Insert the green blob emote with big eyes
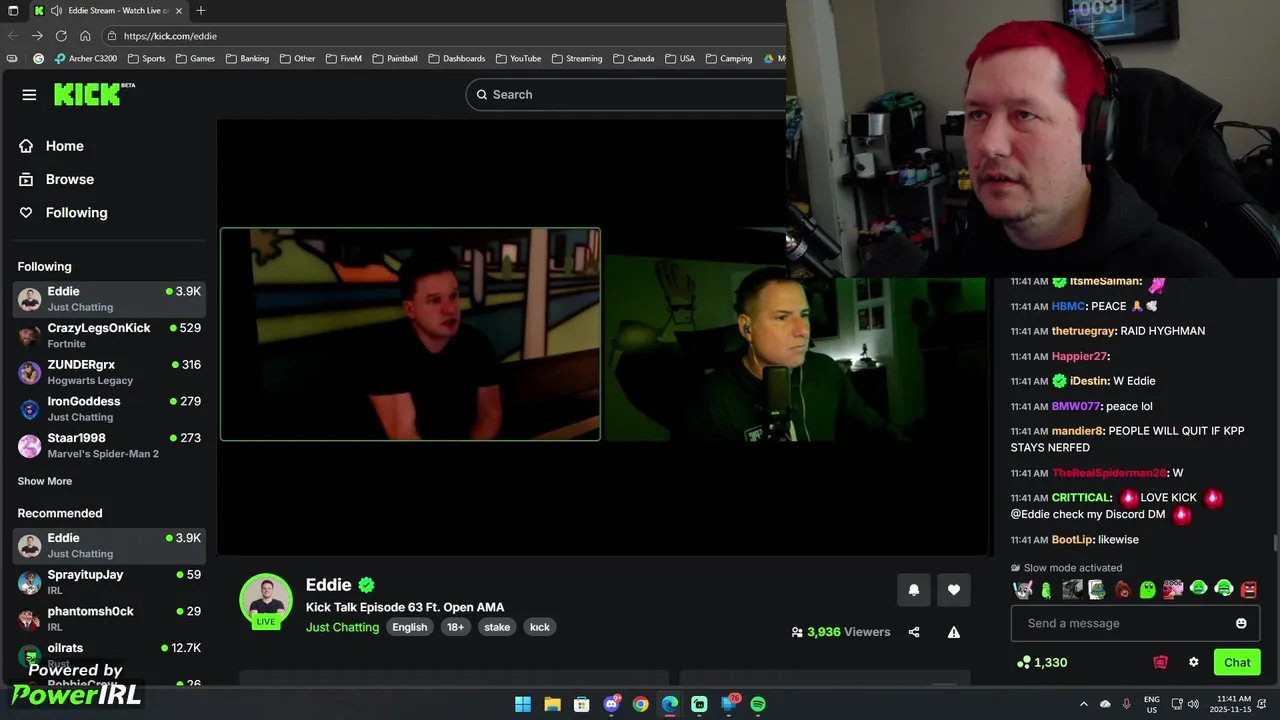 point(1148,589)
